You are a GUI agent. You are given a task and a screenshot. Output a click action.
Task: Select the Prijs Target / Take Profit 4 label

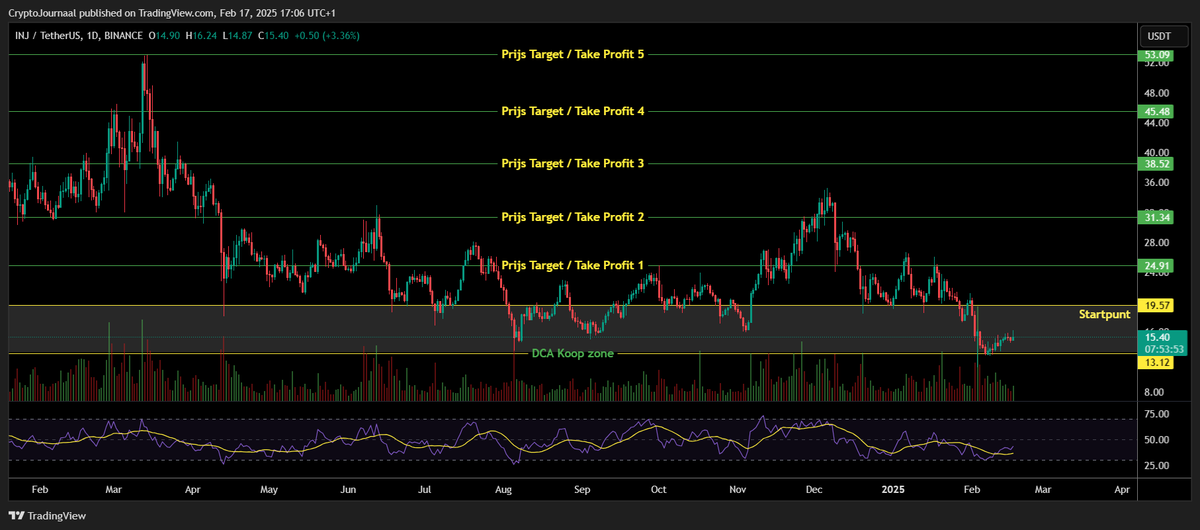tap(573, 111)
